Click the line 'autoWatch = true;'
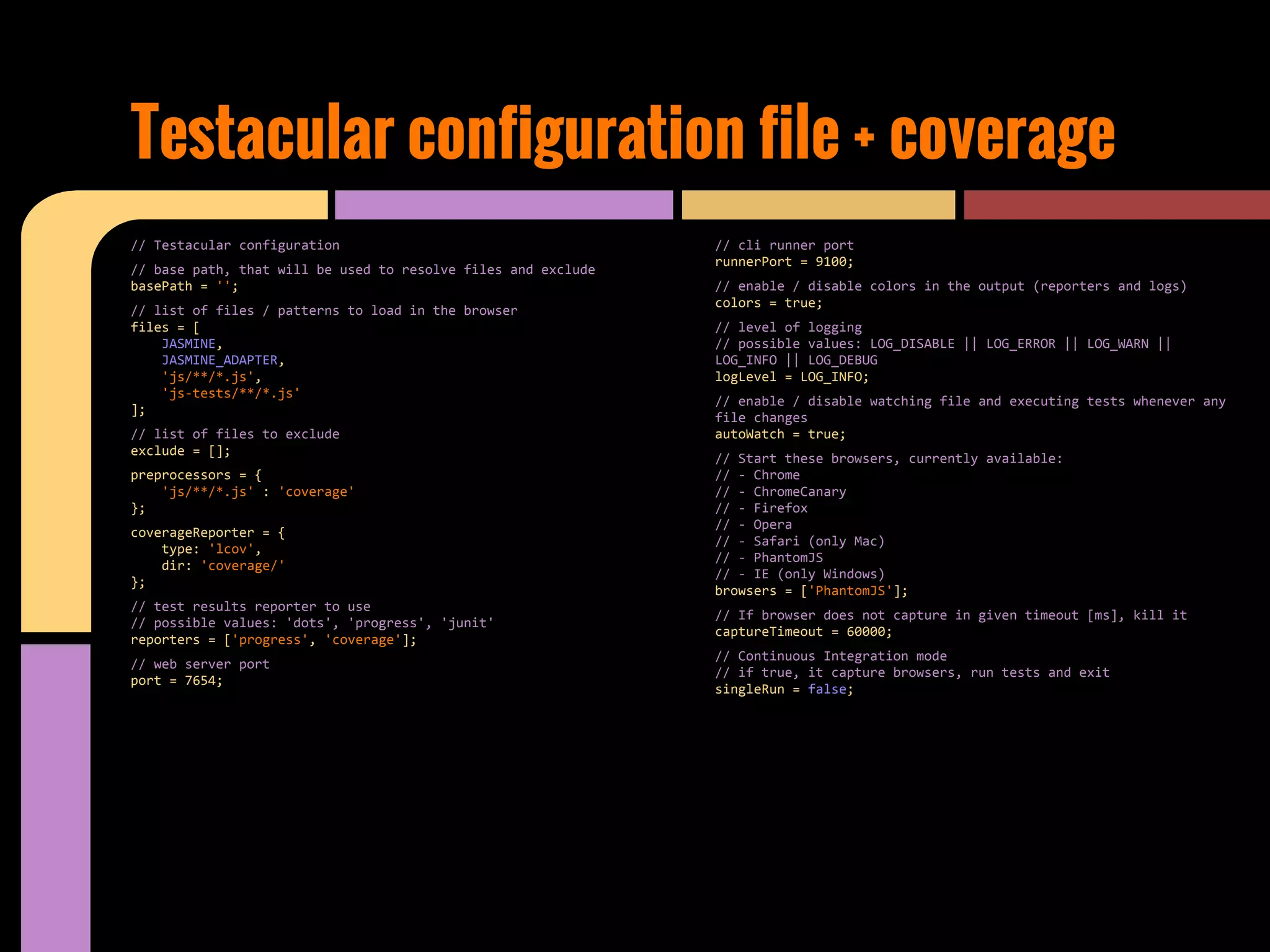 [780, 434]
